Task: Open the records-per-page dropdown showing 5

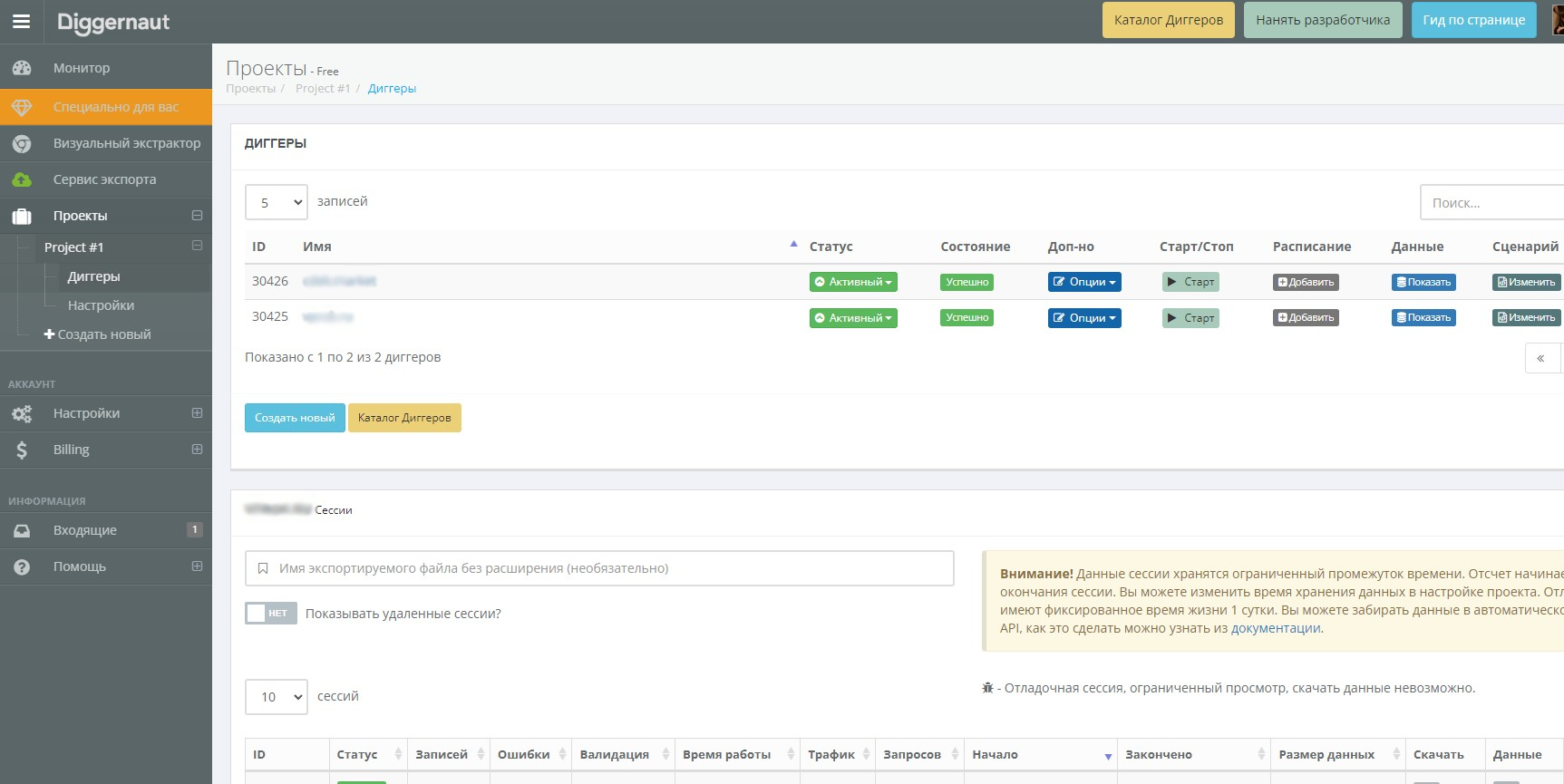Action: (277, 202)
